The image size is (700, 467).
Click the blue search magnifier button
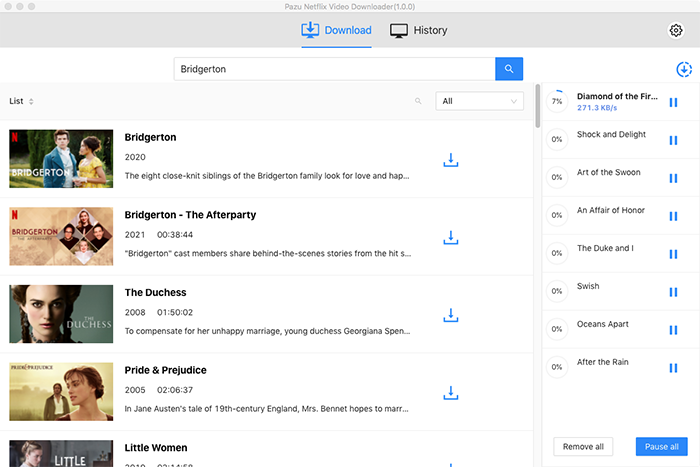tap(509, 69)
